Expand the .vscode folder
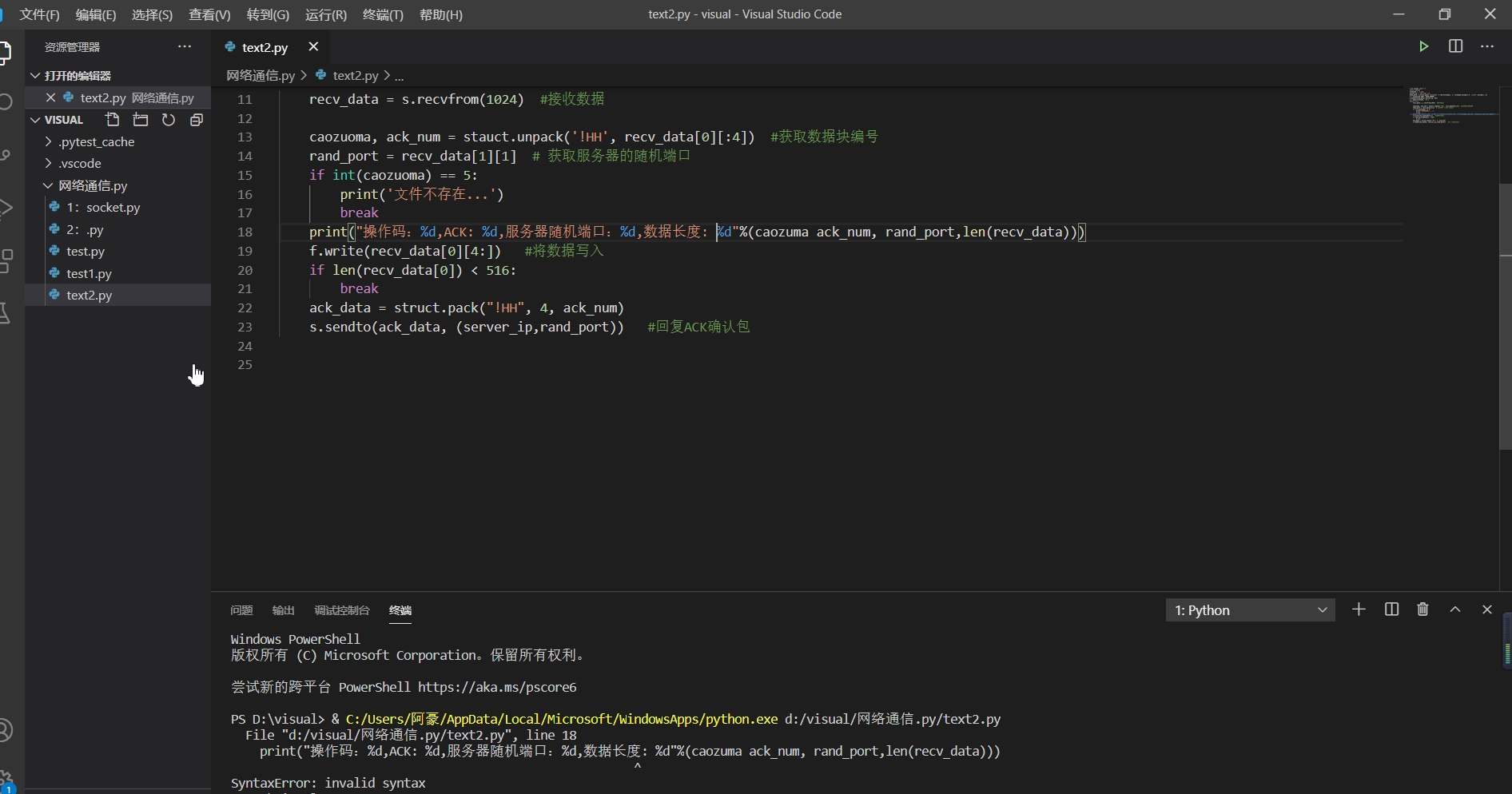 pos(118,163)
